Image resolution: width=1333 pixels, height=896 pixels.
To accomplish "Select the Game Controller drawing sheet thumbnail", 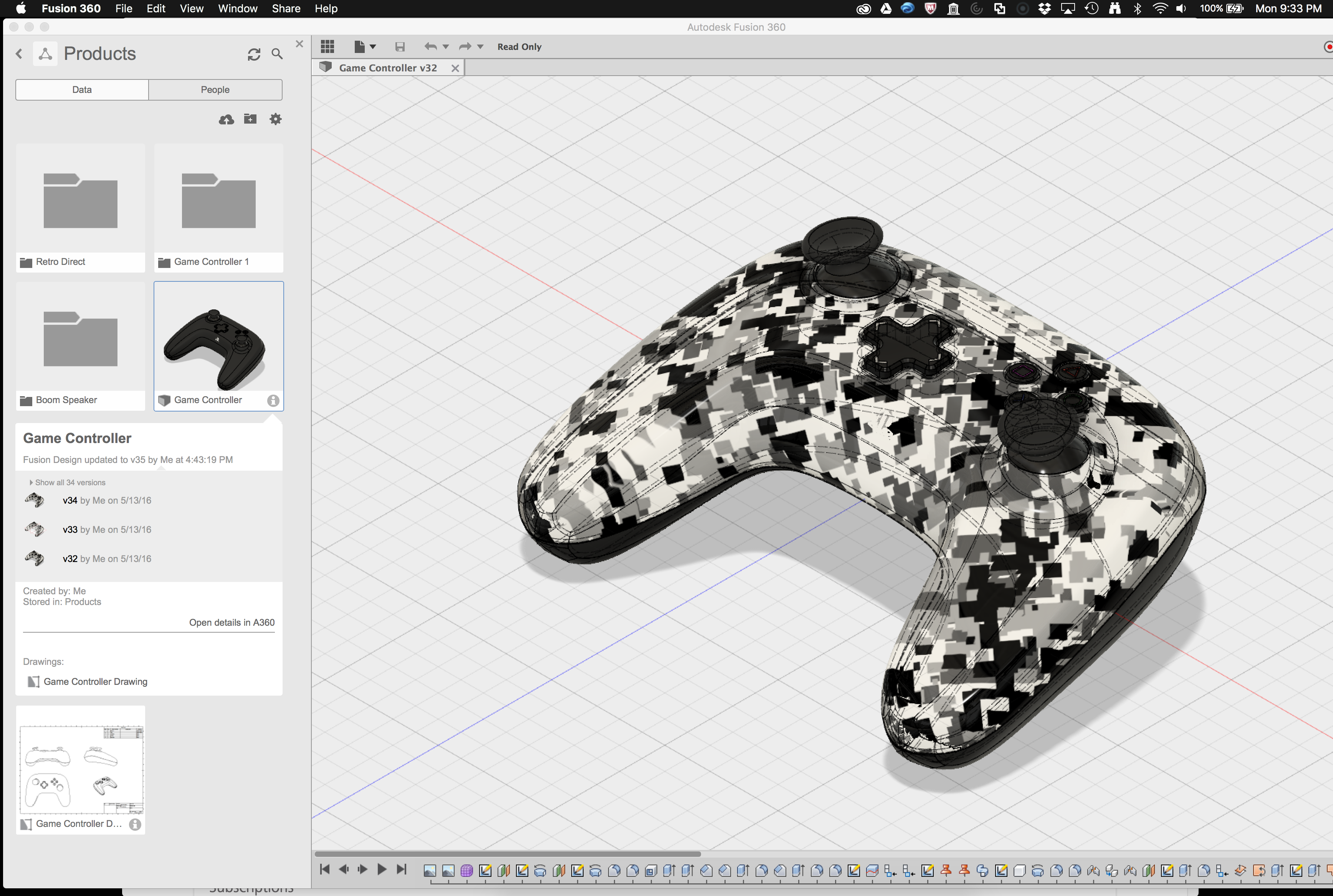I will coord(81,770).
